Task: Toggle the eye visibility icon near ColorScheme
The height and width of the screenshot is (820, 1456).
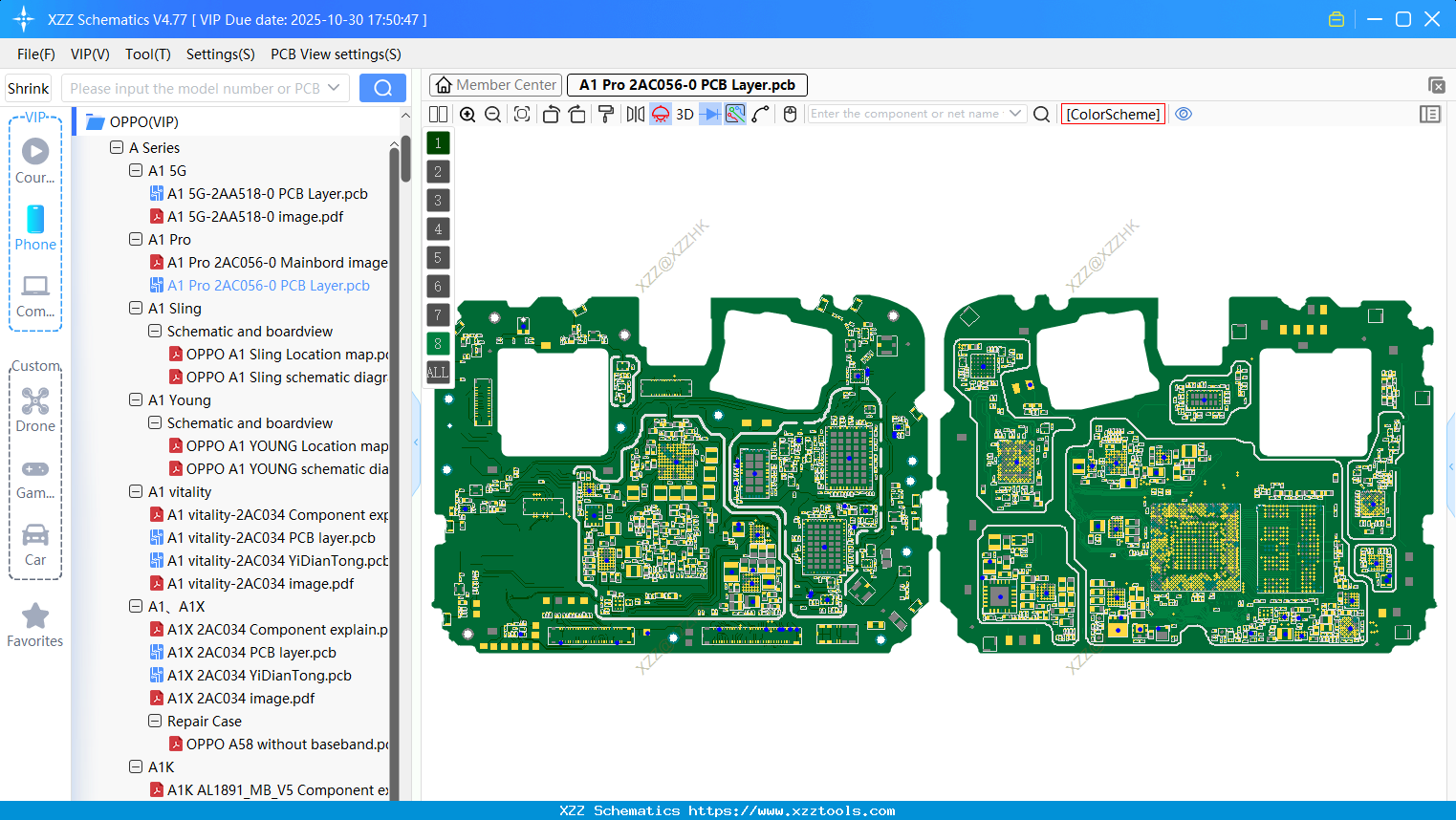Action: click(1184, 114)
